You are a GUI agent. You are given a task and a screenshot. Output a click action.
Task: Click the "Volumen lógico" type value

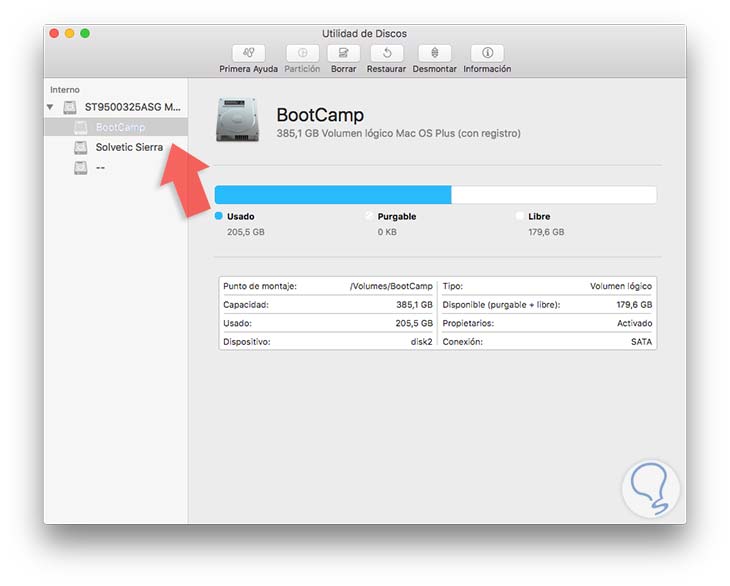tap(621, 286)
